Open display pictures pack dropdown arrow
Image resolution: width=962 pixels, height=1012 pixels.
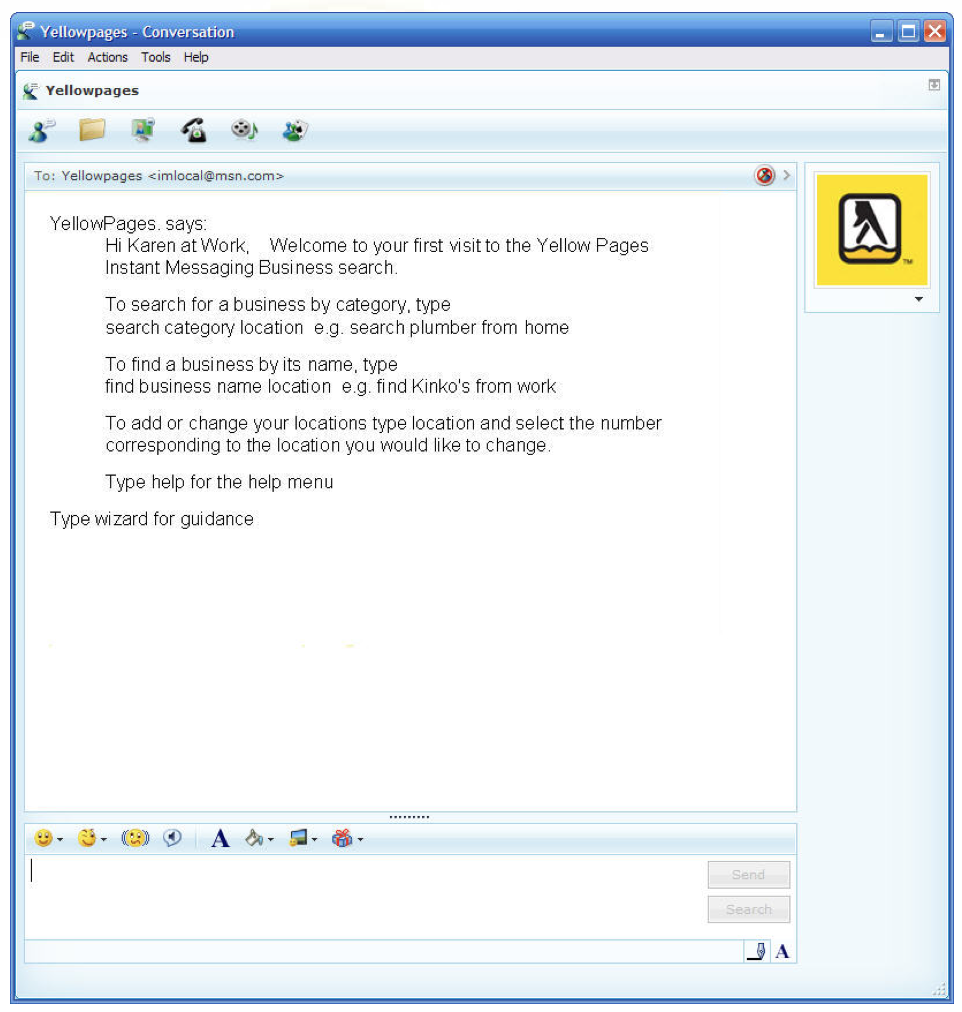(315, 840)
